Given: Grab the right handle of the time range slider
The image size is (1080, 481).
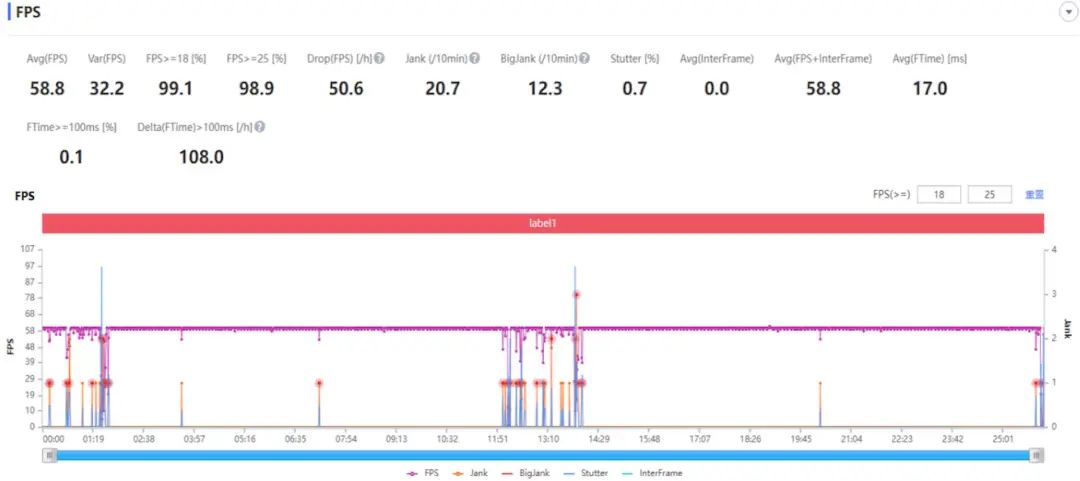Looking at the screenshot, I should click(x=1037, y=455).
